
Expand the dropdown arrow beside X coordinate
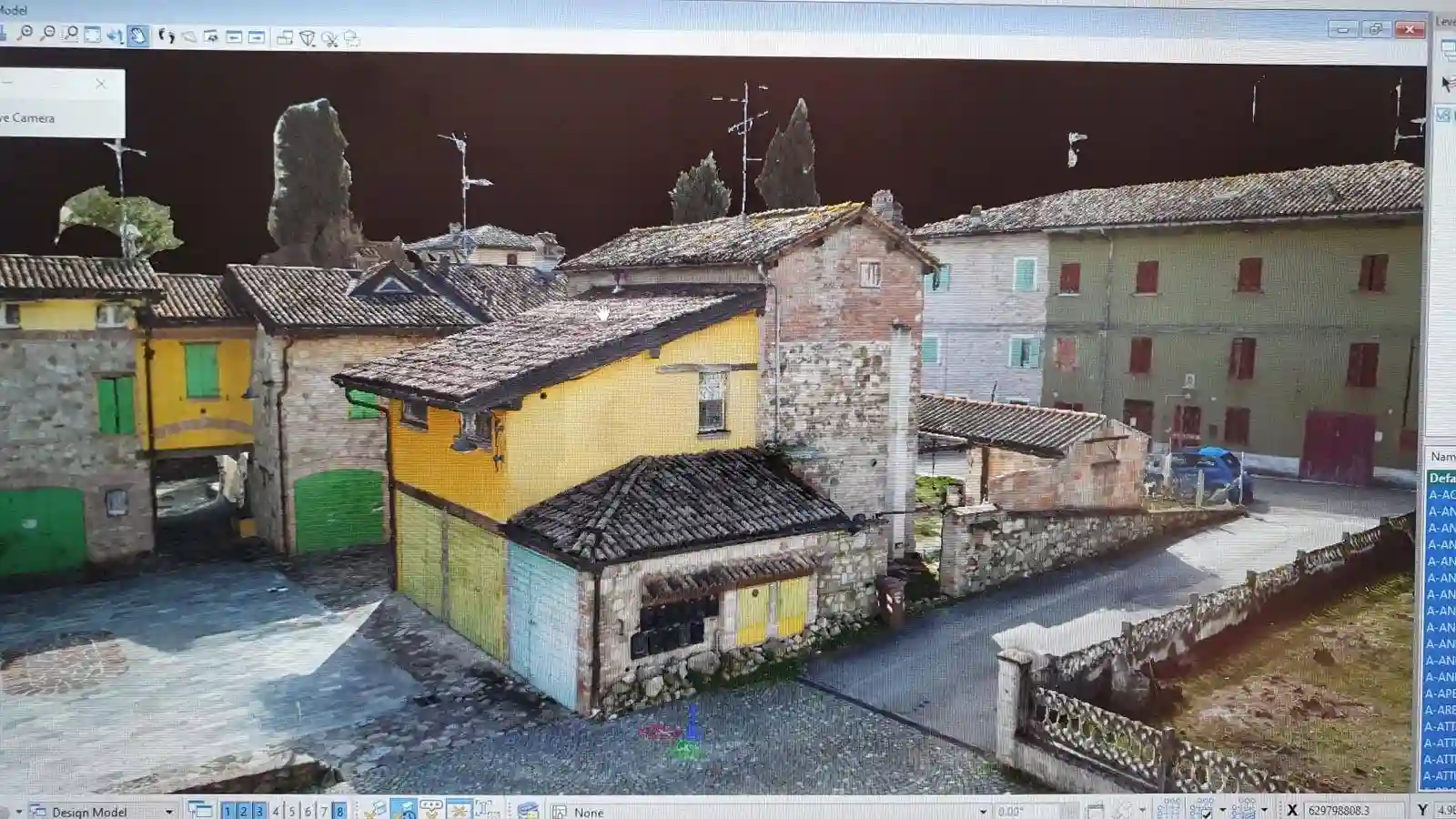point(1264,809)
